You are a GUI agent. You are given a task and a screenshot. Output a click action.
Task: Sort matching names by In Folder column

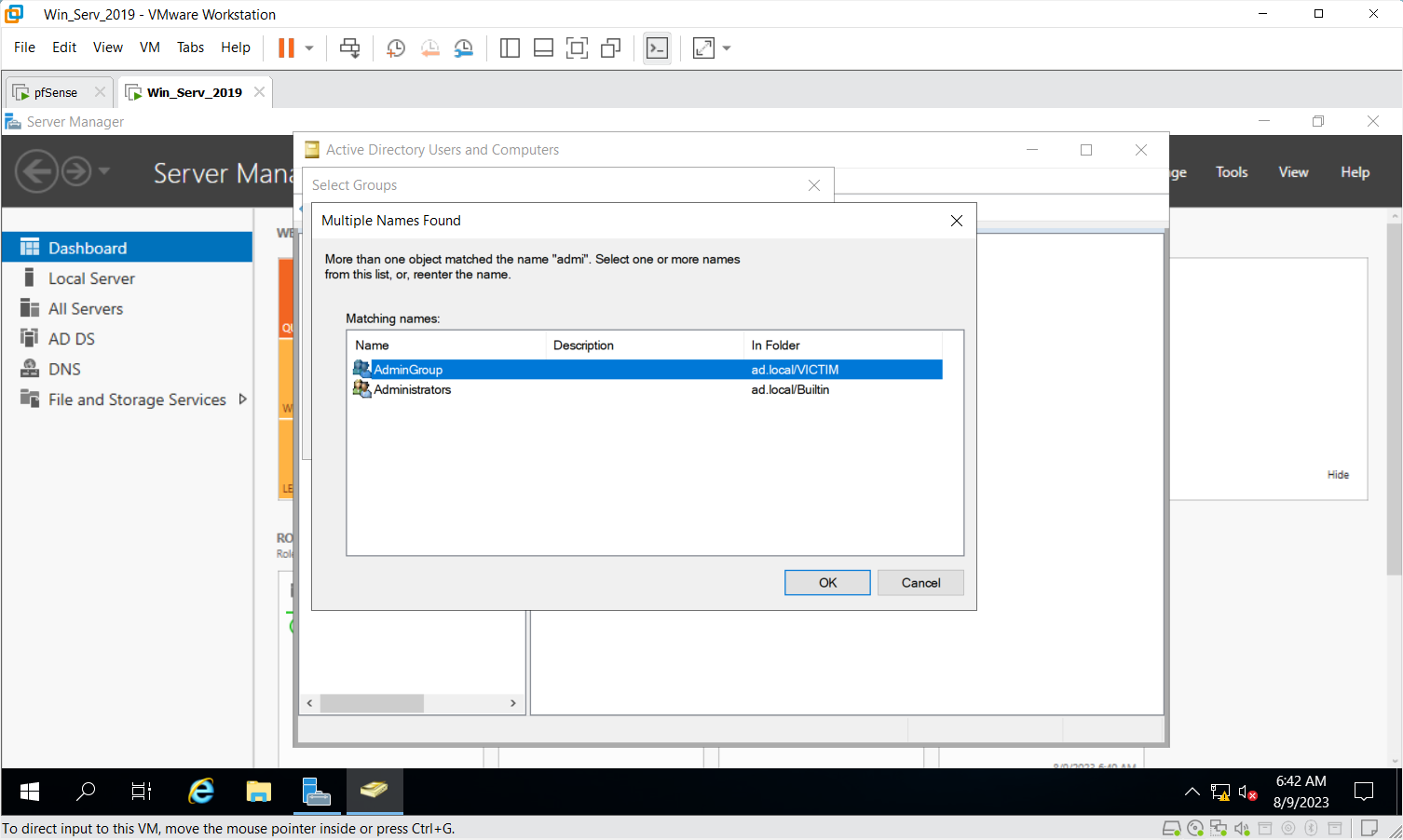point(843,345)
